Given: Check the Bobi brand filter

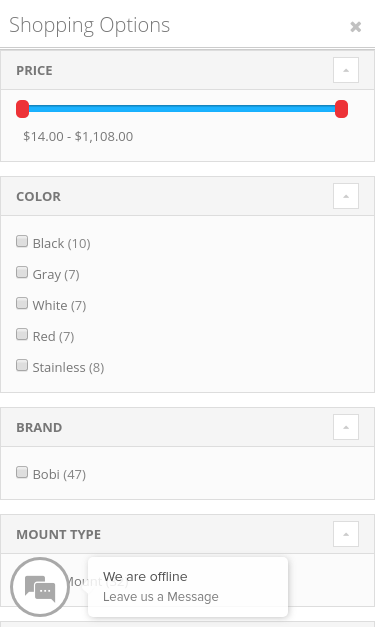Looking at the screenshot, I should click(22, 472).
